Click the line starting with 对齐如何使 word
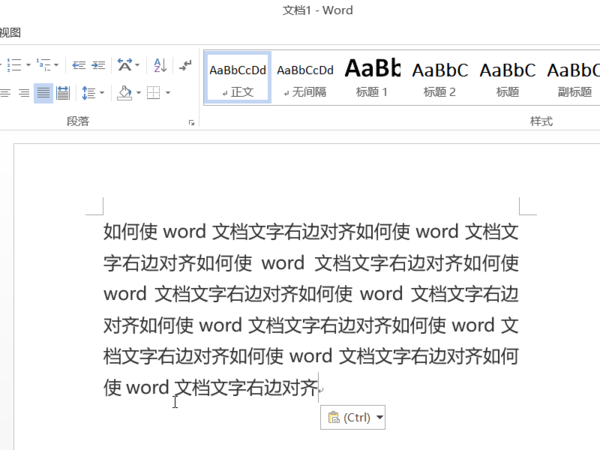This screenshot has width=600, height=450. pyautogui.click(x=311, y=325)
